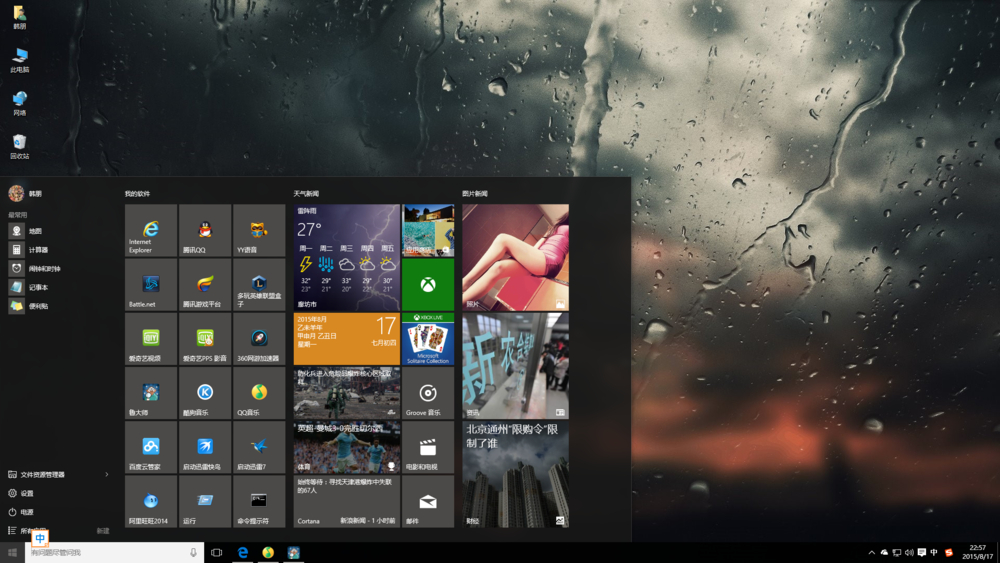Screen dimensions: 1000x563
Task: Select the 网络 desktop icon
Action: pyautogui.click(x=20, y=103)
